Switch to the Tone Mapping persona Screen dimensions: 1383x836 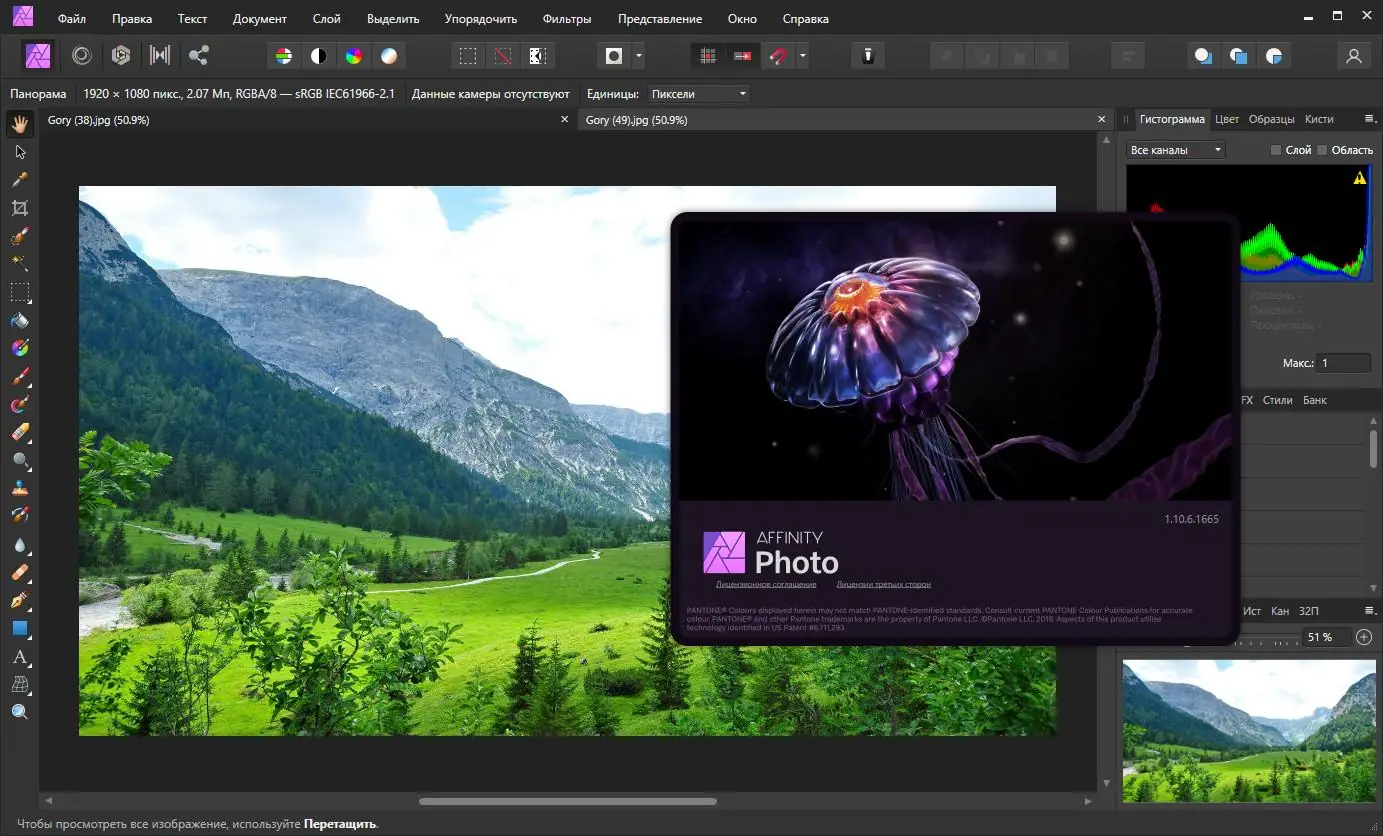coord(159,56)
